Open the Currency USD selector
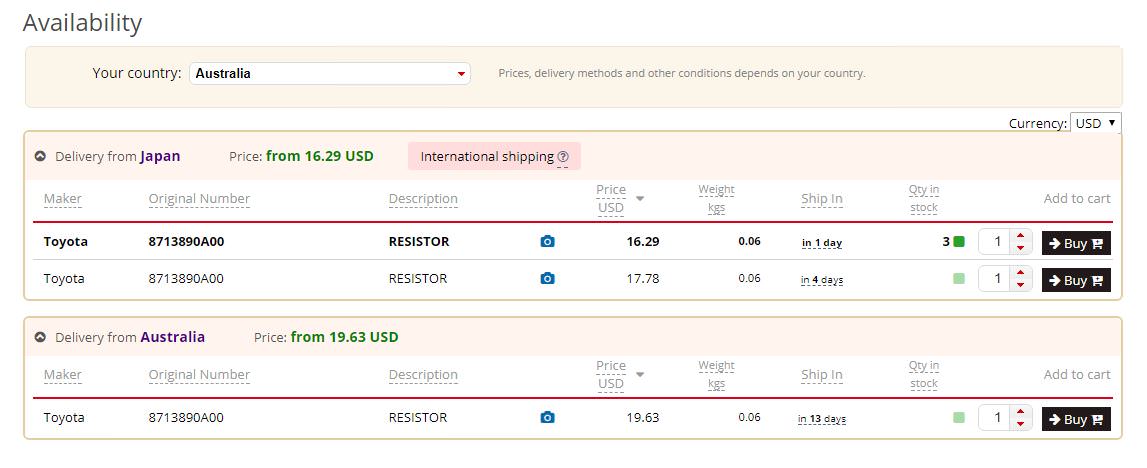Viewport: 1147px width, 468px height. click(x=1096, y=123)
